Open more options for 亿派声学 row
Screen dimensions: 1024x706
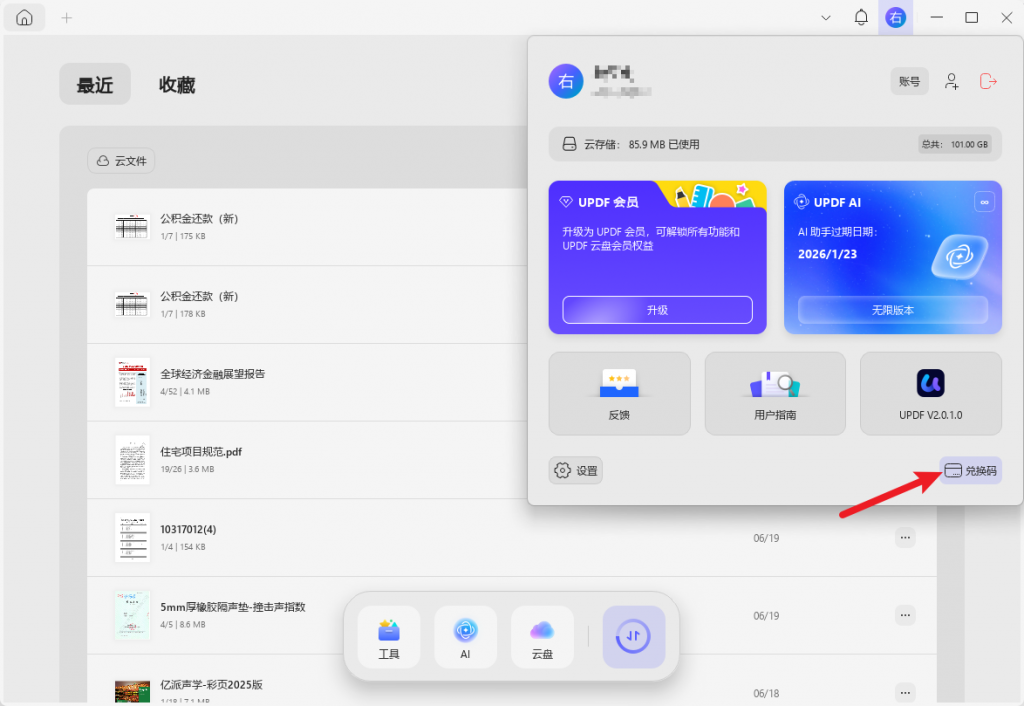click(904, 692)
